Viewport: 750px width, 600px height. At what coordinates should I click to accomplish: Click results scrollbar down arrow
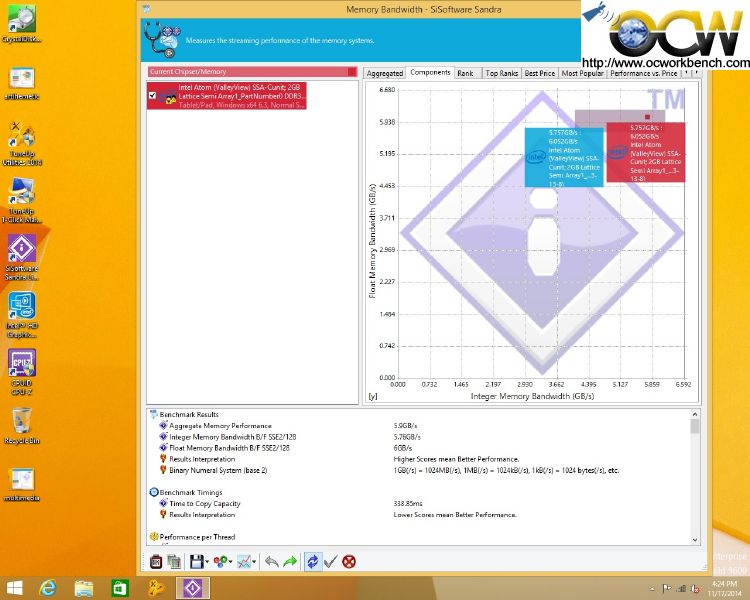(x=695, y=540)
